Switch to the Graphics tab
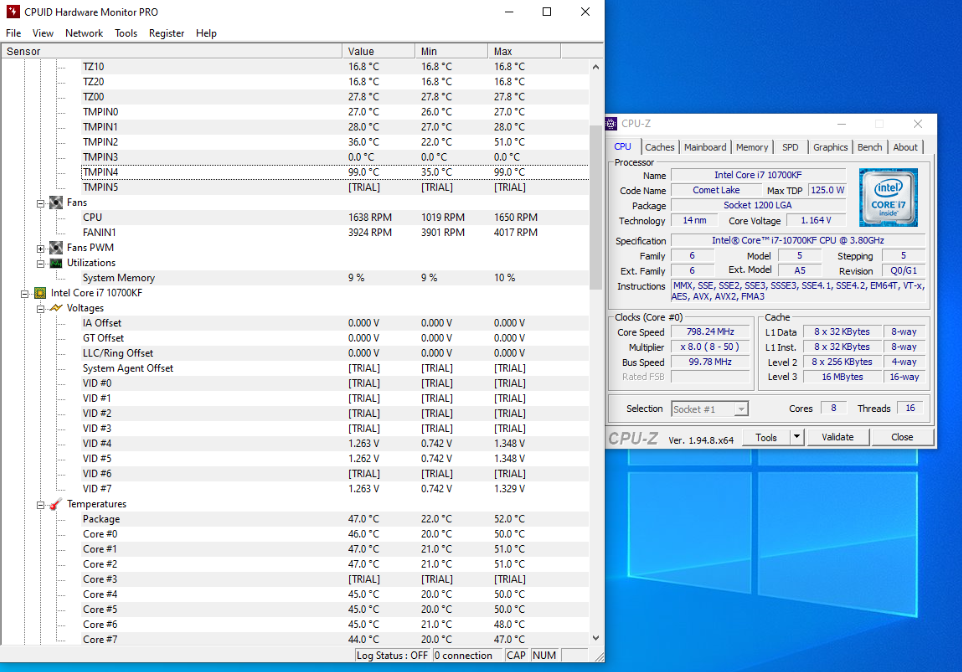962x672 pixels. click(x=830, y=147)
